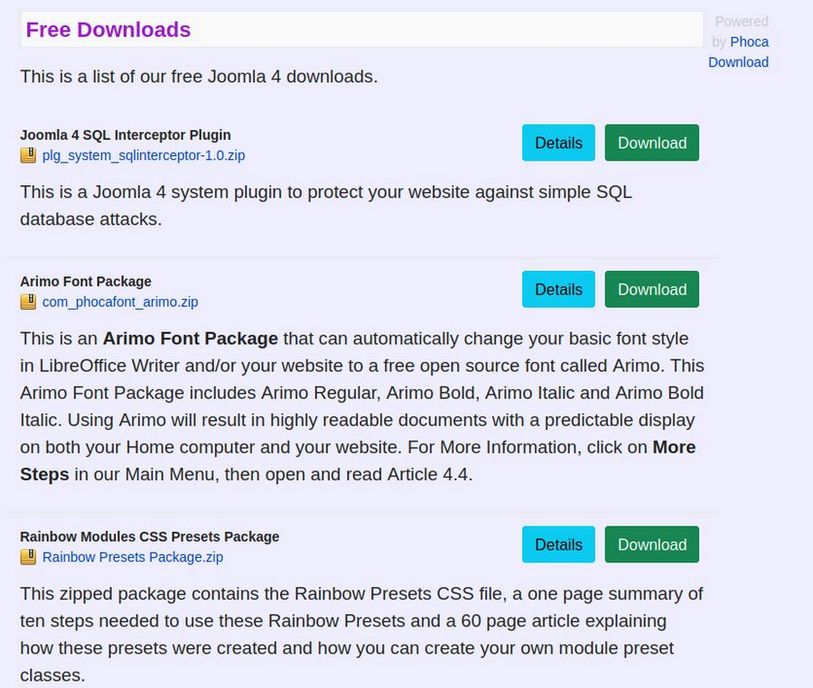Click the Free Downloads heading
This screenshot has width=813, height=688.
108,30
